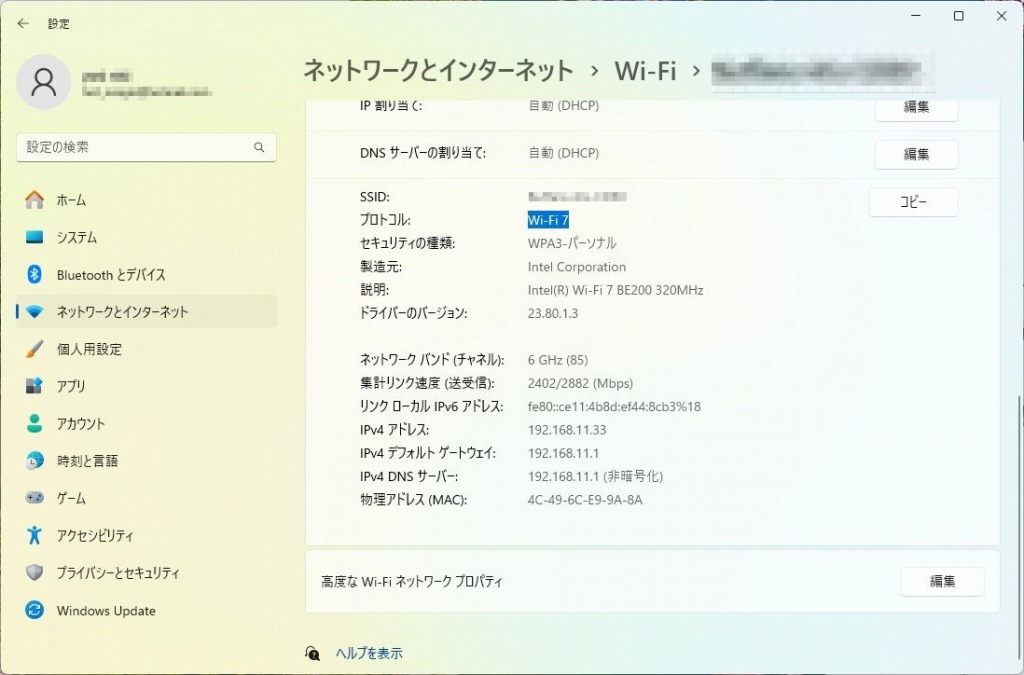This screenshot has width=1024, height=675.
Task: Select the Wi-Fi network icon in sidebar
Action: click(x=35, y=312)
